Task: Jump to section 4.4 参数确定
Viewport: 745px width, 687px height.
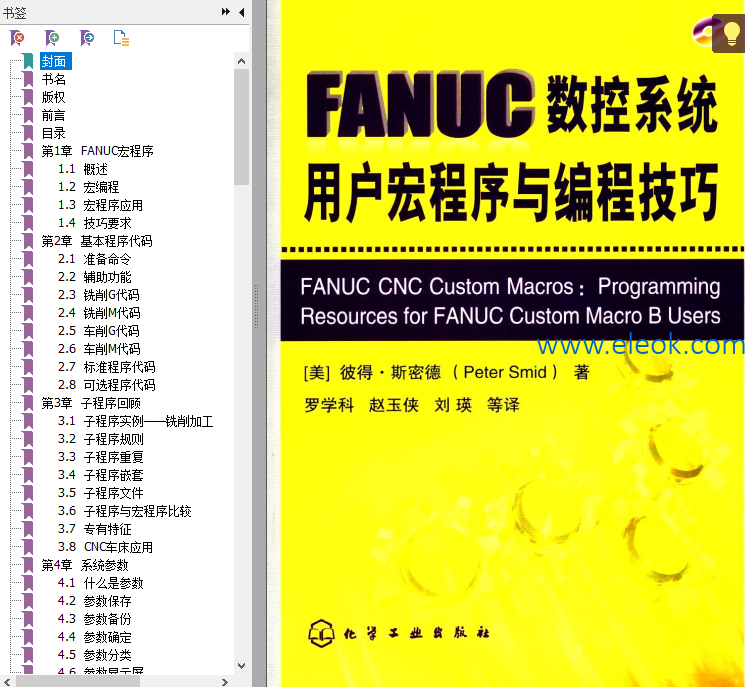Action: pos(95,637)
